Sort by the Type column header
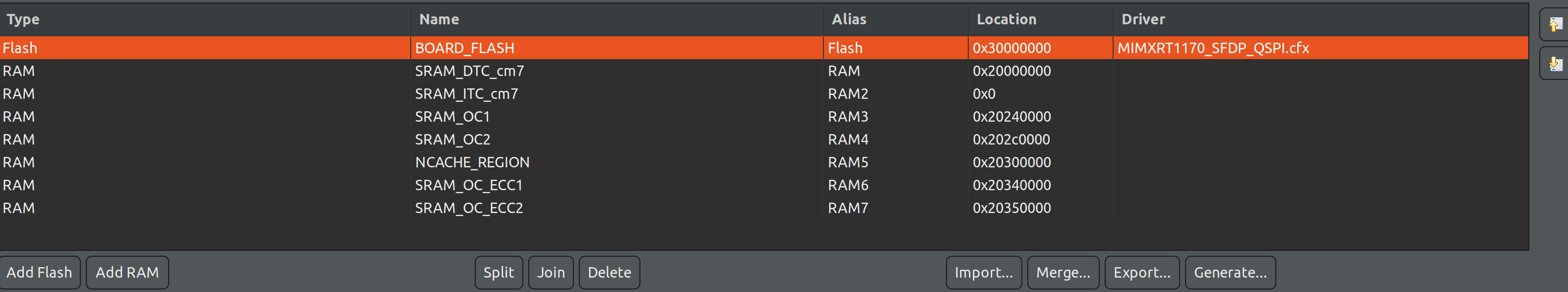1568x292 pixels. pos(23,19)
